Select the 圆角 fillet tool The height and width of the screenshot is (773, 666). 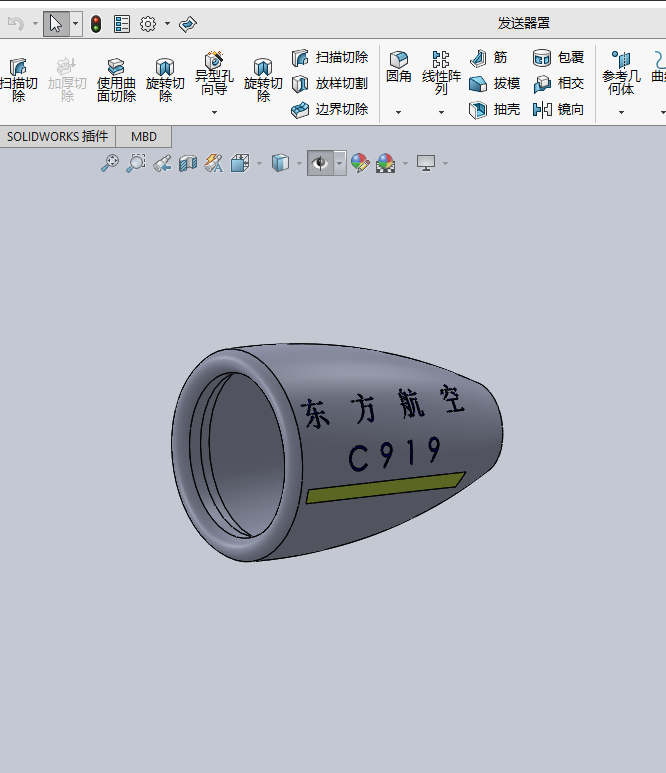398,67
